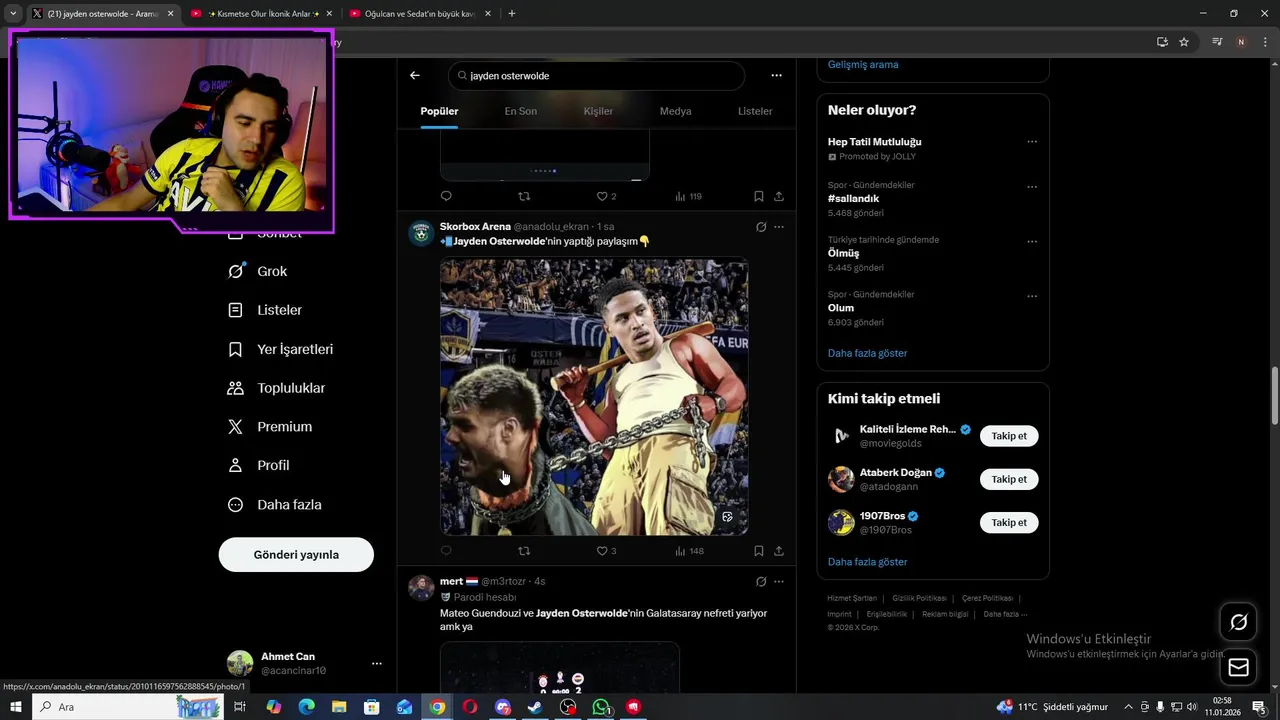Open Opera from the taskbar
This screenshot has width=1280, height=720.
(x=470, y=707)
